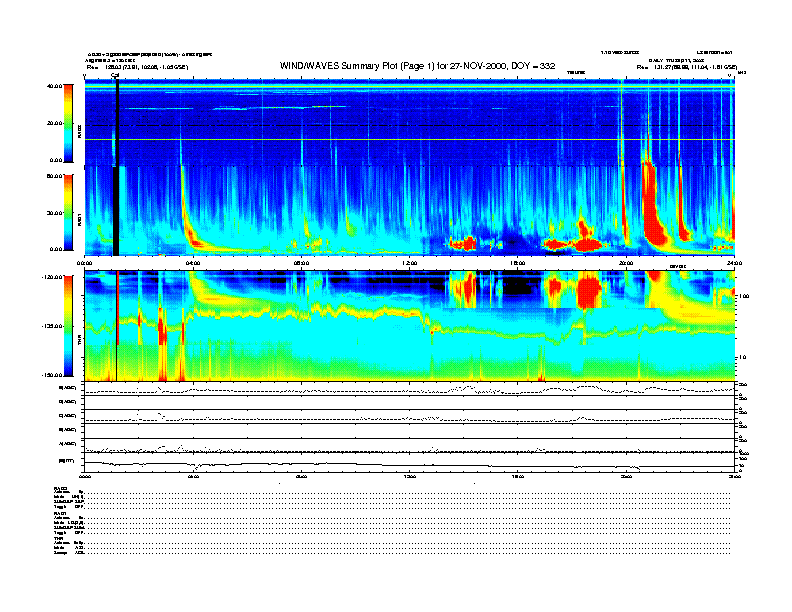This screenshot has width=792, height=612.
Task: Click the TNR heading in the status table
Action: (x=58, y=539)
